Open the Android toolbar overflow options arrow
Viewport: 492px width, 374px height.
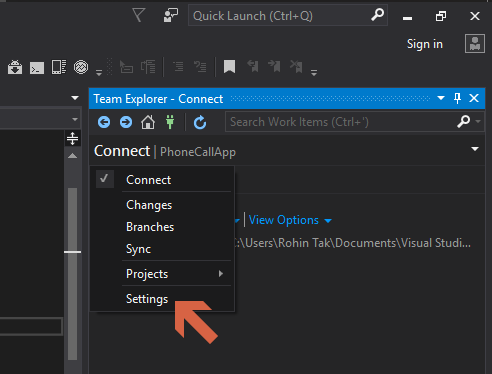(99, 72)
